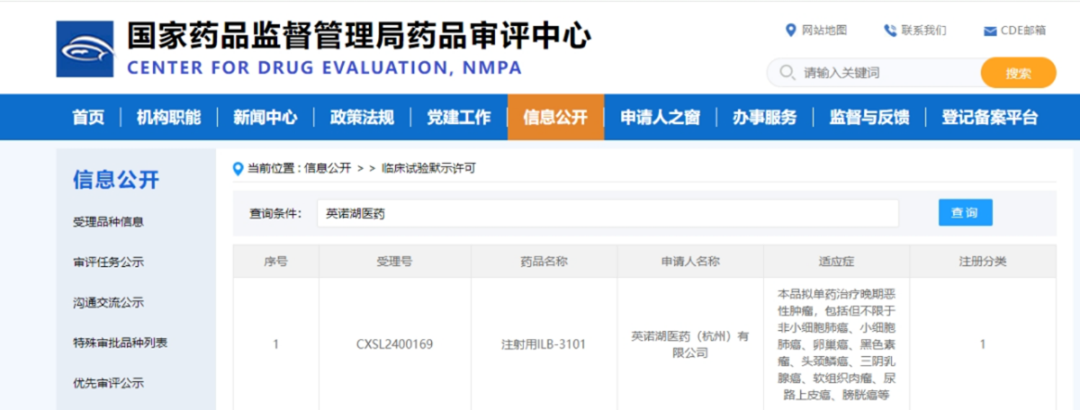The image size is (1080, 410).
Task: Open CDE邮箱 link
Action: point(1023,30)
